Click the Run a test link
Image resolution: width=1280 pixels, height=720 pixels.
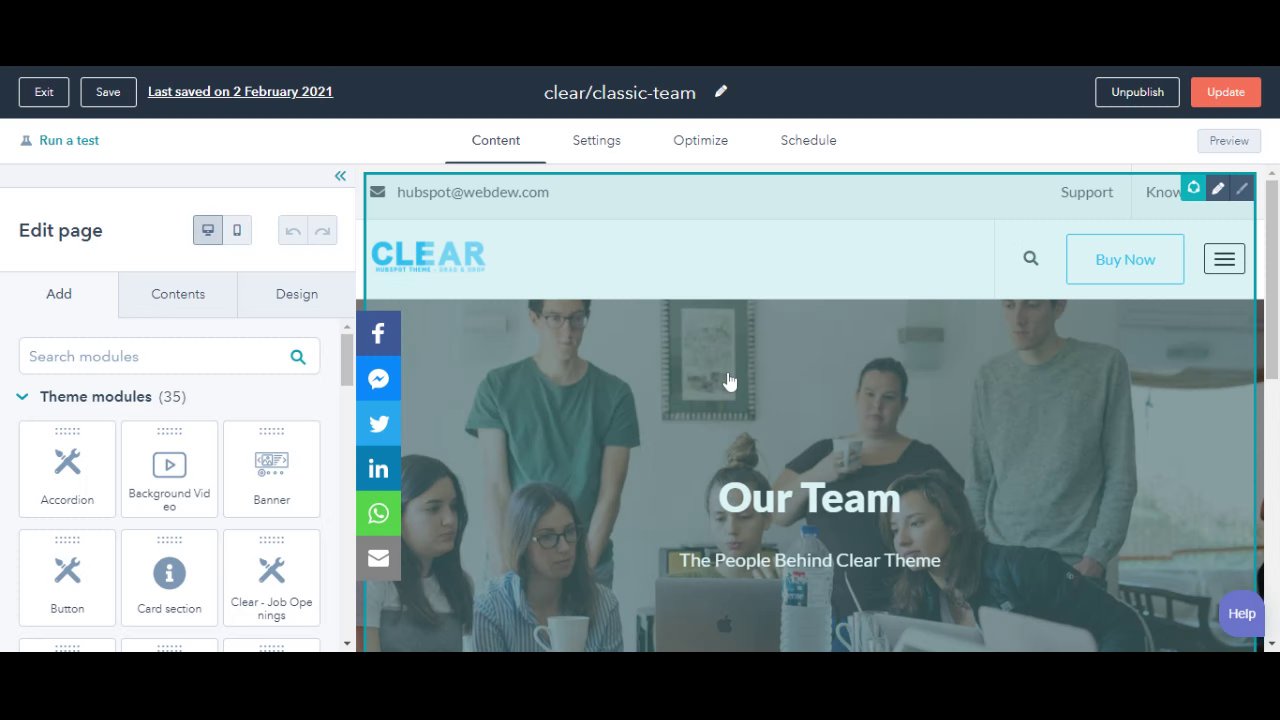click(69, 141)
